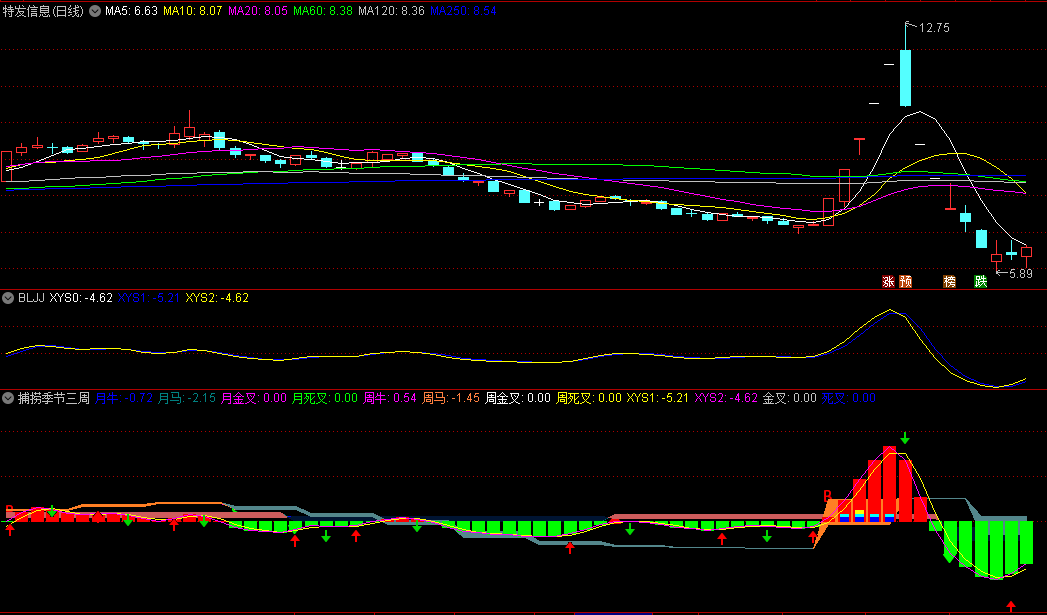Select XYS2: -4.62 in the BLJJ panel
Screen dimensions: 1047x615
pyautogui.click(x=217, y=298)
